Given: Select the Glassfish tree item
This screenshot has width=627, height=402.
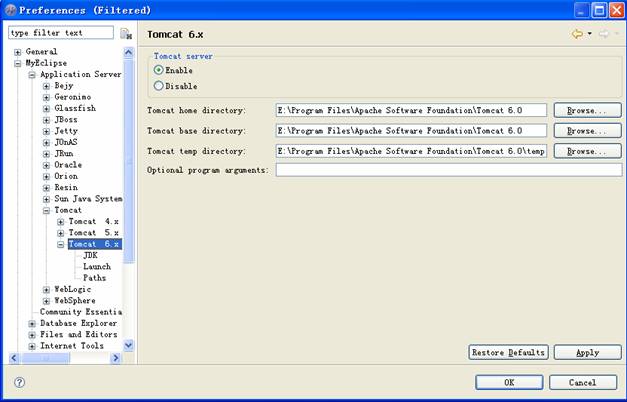Looking at the screenshot, I should 75,108.
